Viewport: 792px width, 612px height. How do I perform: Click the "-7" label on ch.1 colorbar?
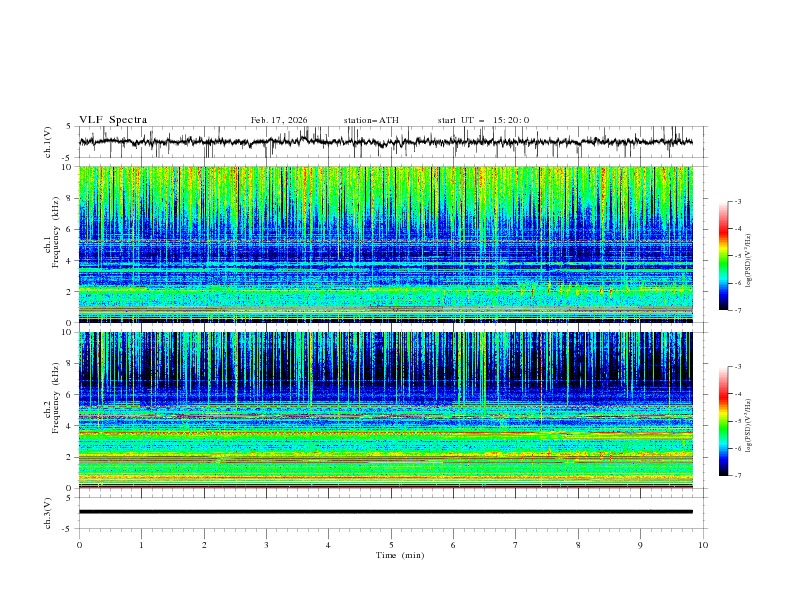[738, 311]
